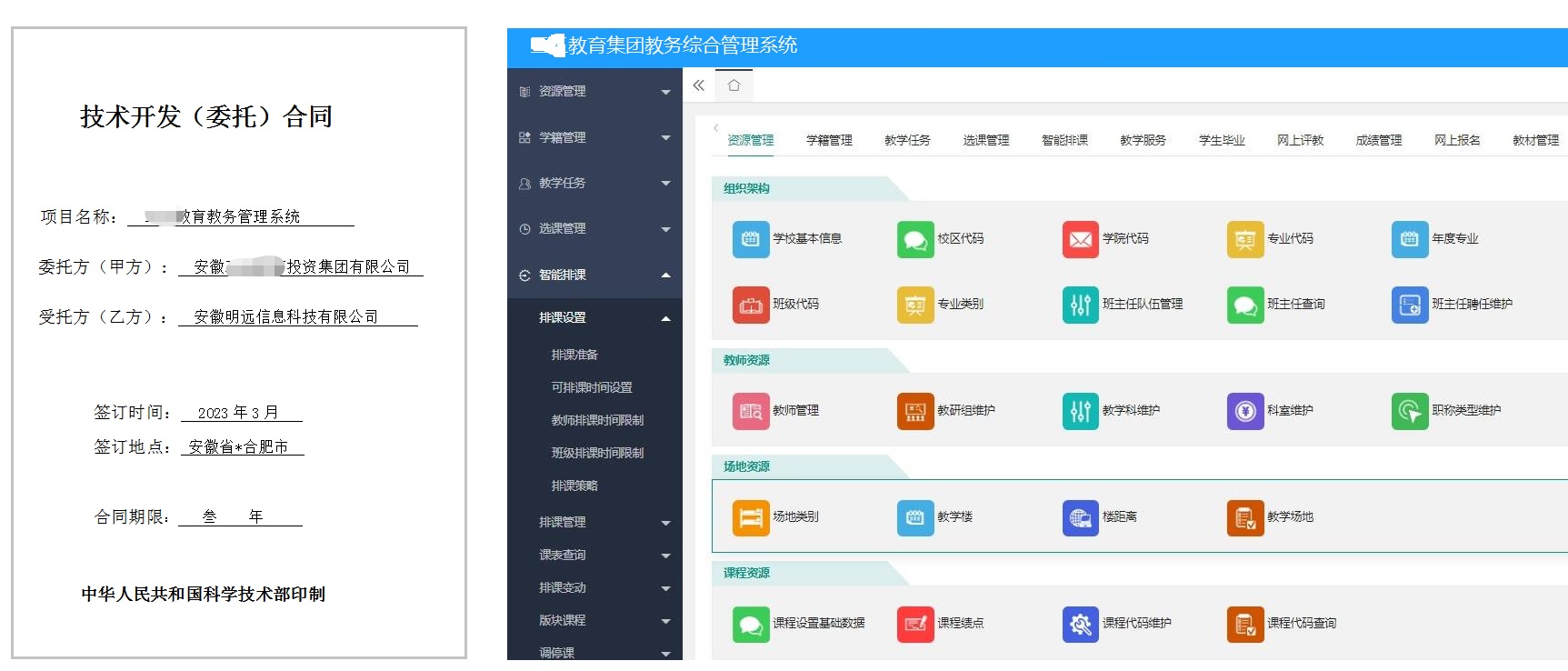1568x671 pixels.
Task: Select 班级排课时间限制 in sidebar
Action: [597, 453]
